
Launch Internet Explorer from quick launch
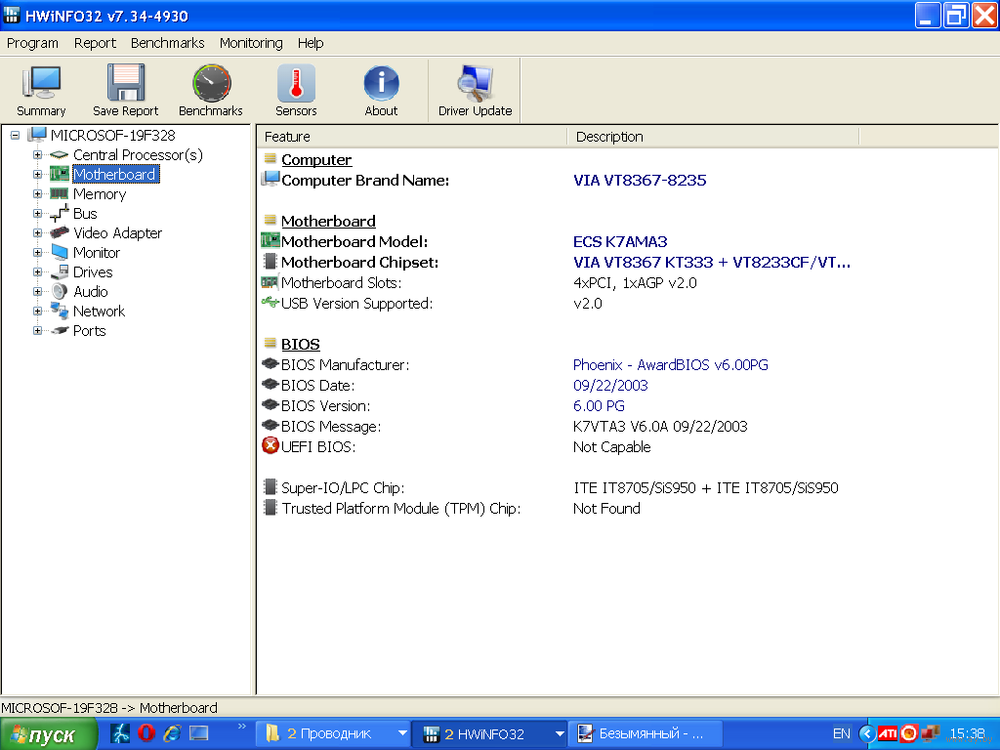(x=172, y=733)
